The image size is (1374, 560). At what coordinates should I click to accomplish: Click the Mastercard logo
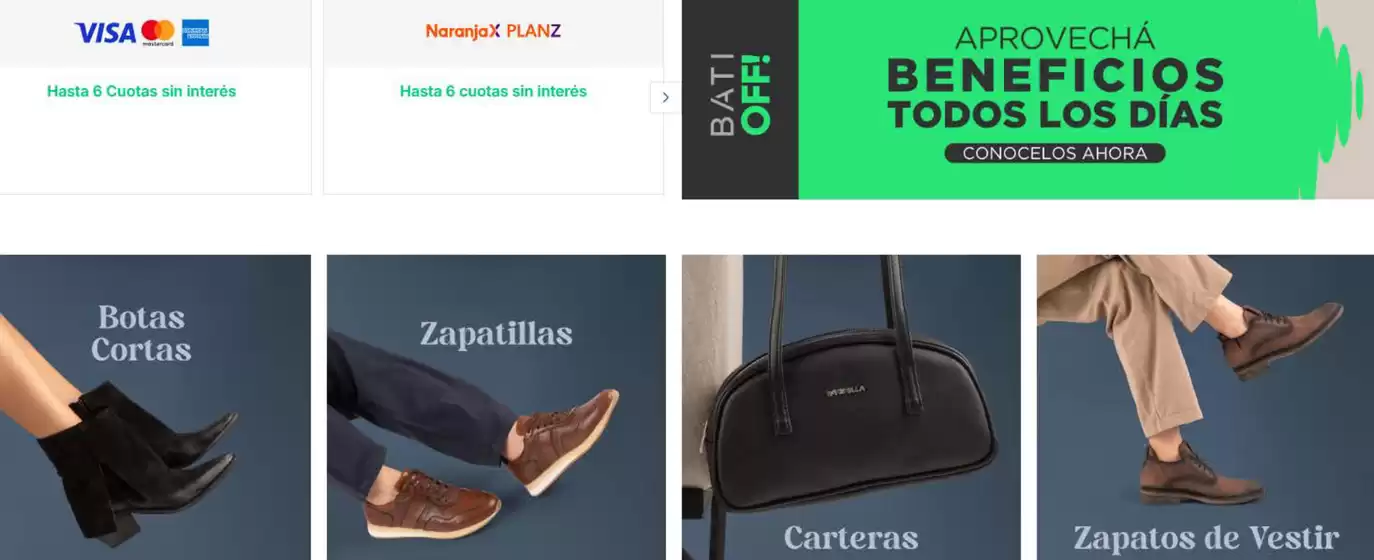click(158, 32)
